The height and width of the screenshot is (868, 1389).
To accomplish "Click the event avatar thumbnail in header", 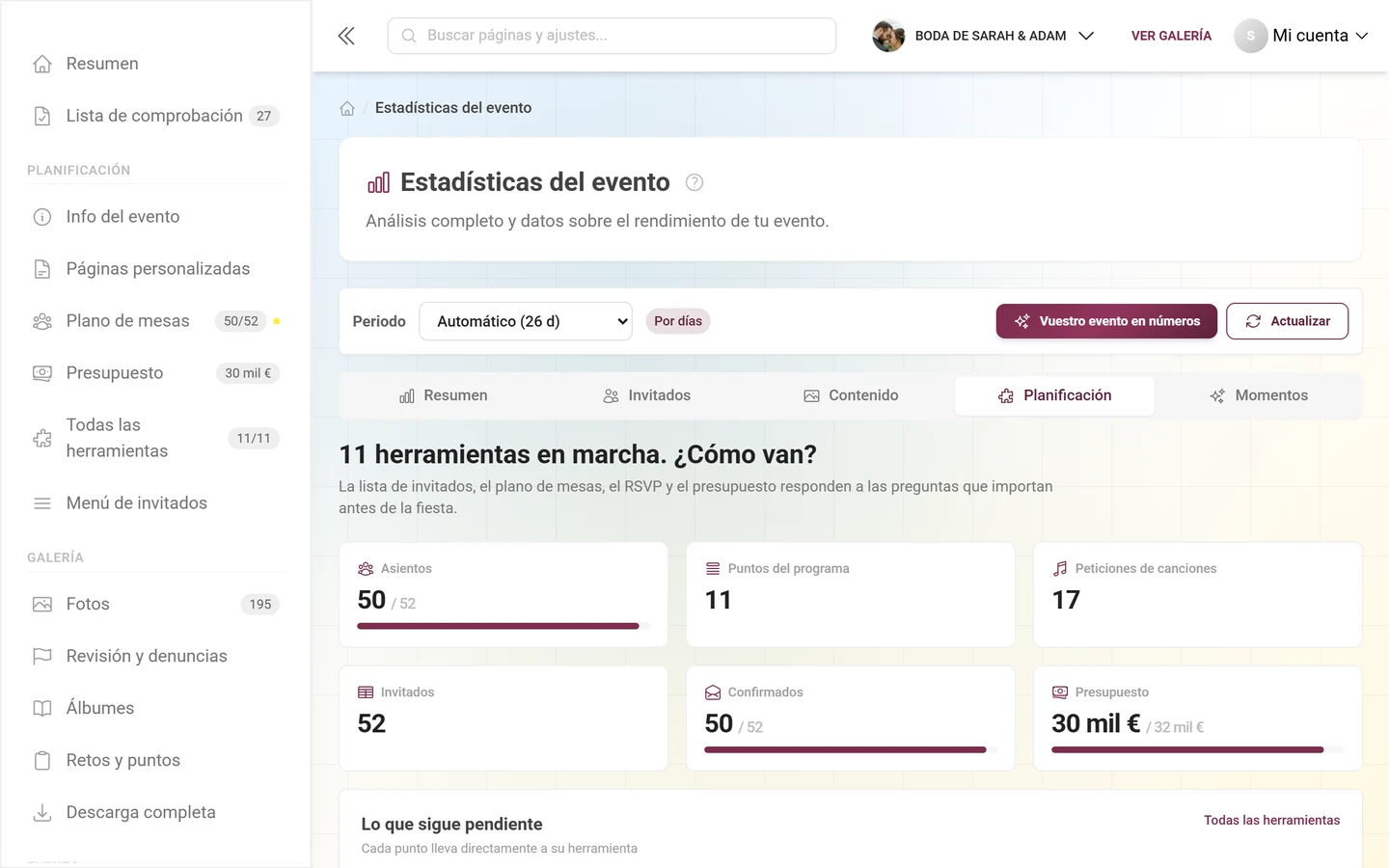I will tap(888, 36).
